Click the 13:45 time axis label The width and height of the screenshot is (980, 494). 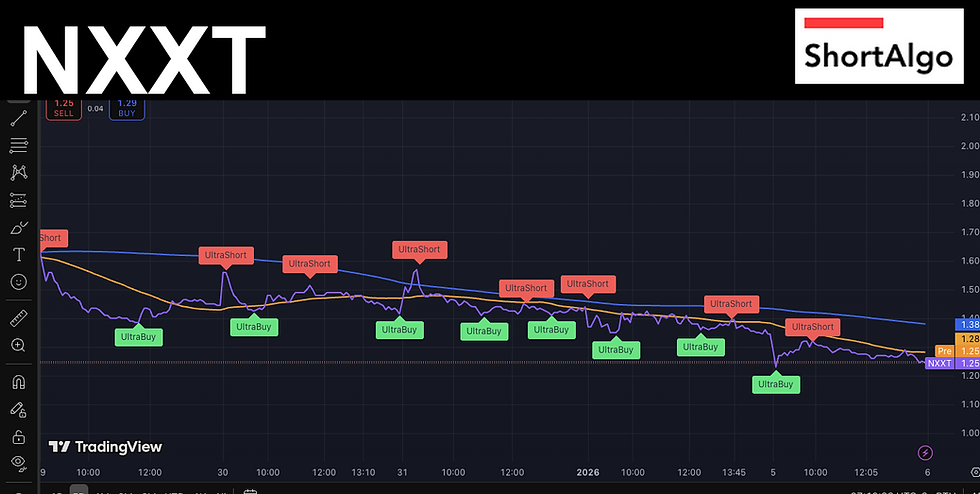coord(734,472)
